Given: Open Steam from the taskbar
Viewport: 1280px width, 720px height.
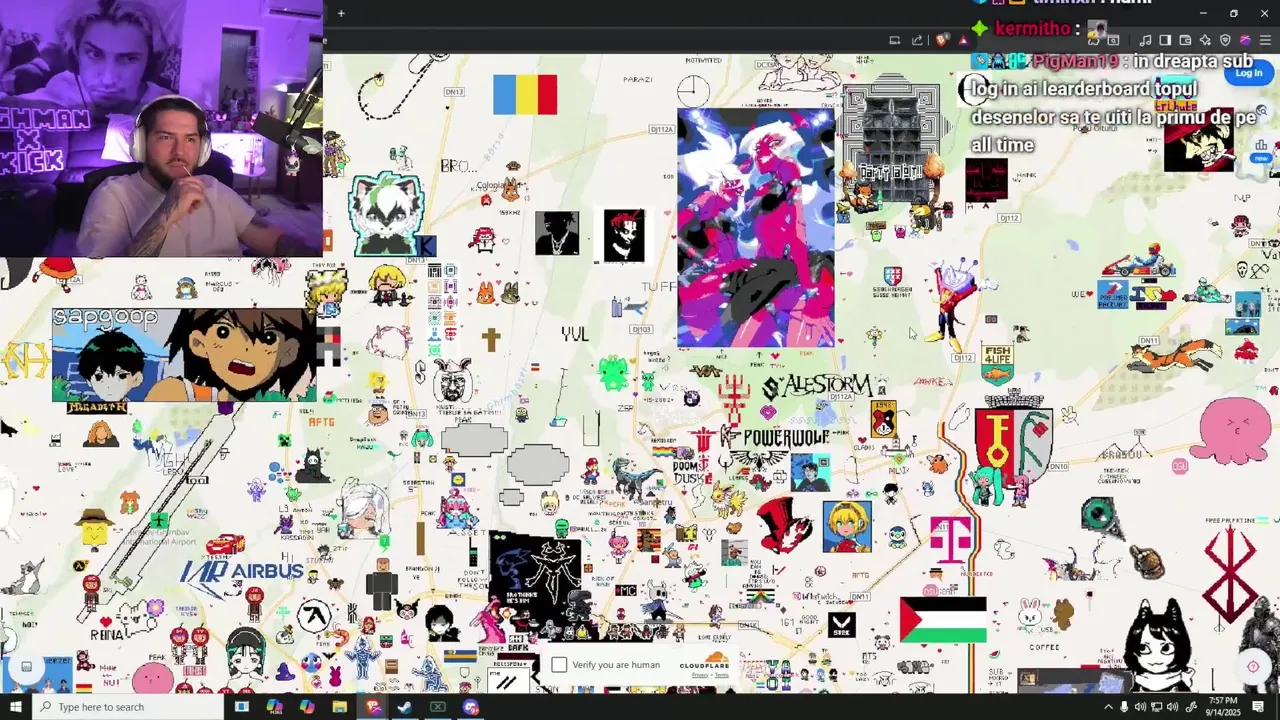Looking at the screenshot, I should (405, 707).
